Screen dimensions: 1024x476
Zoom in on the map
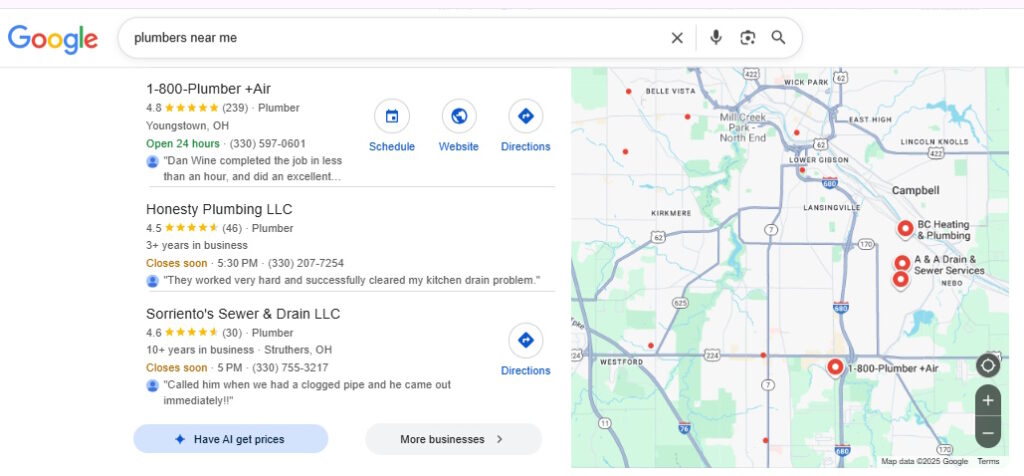point(987,400)
